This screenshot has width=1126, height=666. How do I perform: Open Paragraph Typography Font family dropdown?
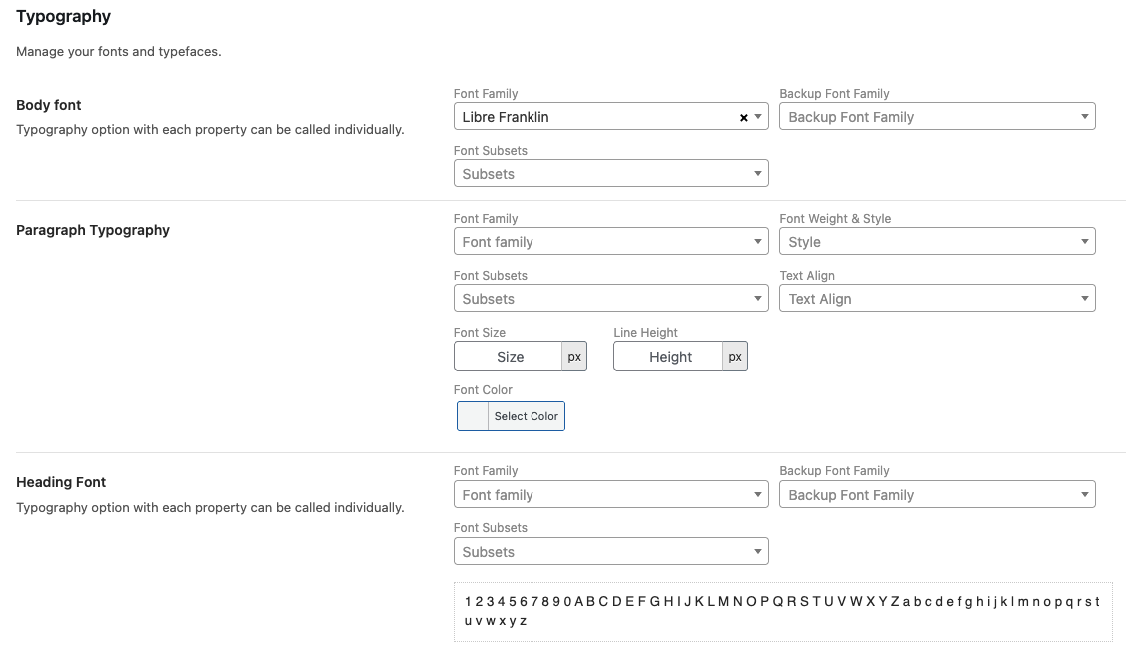tap(610, 242)
